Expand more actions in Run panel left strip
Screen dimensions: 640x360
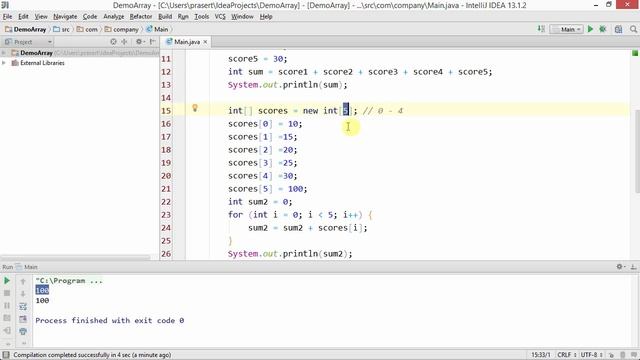pos(7,343)
